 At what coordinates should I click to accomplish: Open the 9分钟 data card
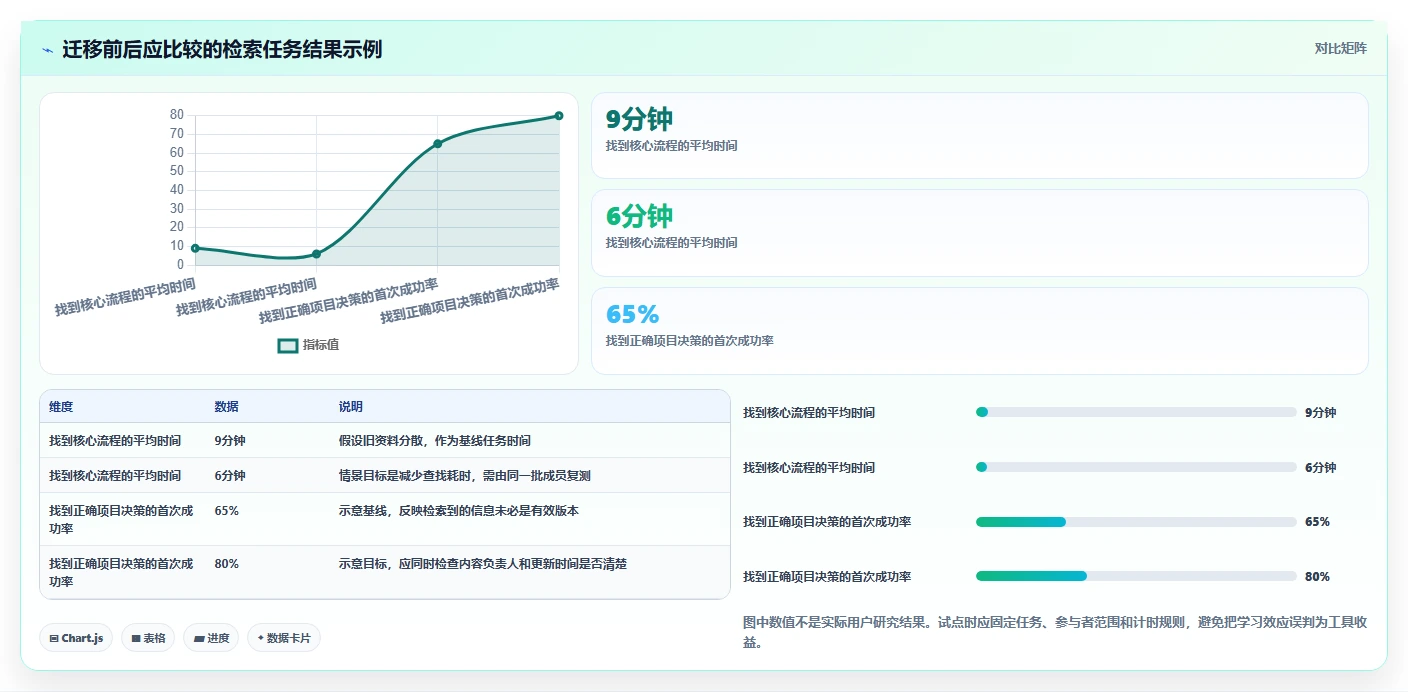pos(979,135)
